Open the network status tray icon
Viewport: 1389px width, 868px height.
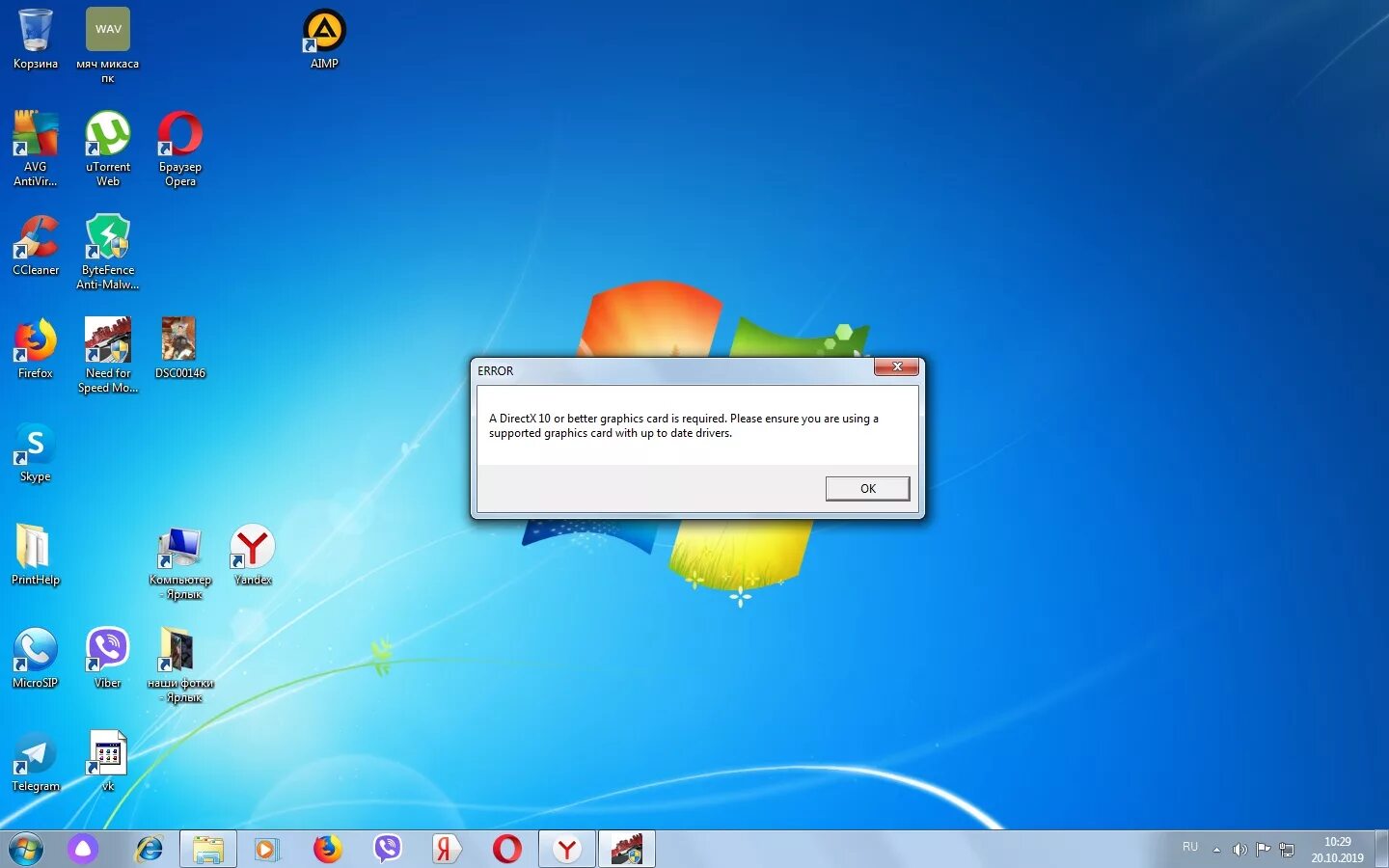click(x=1287, y=850)
